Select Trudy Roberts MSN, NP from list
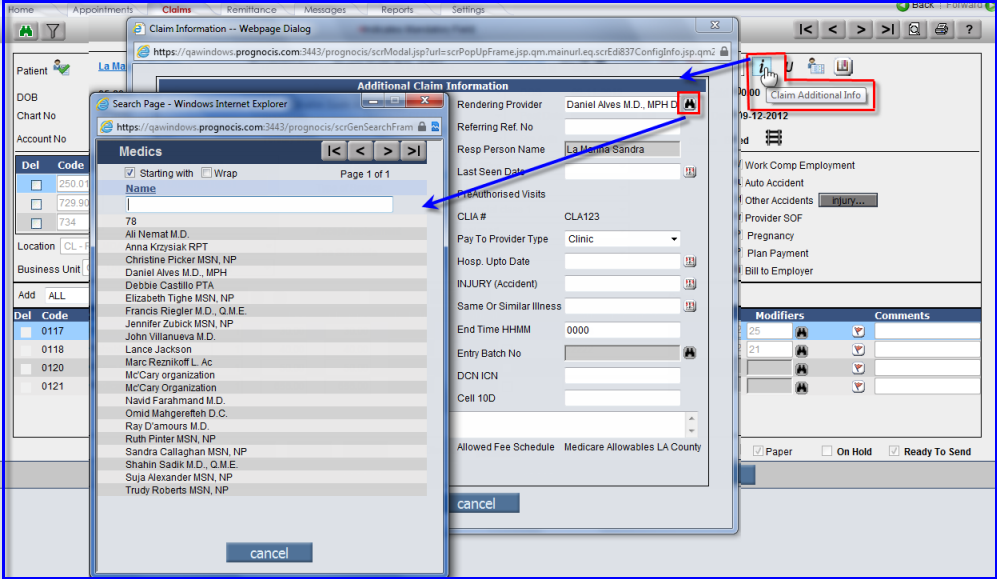The image size is (997, 579). (177, 490)
